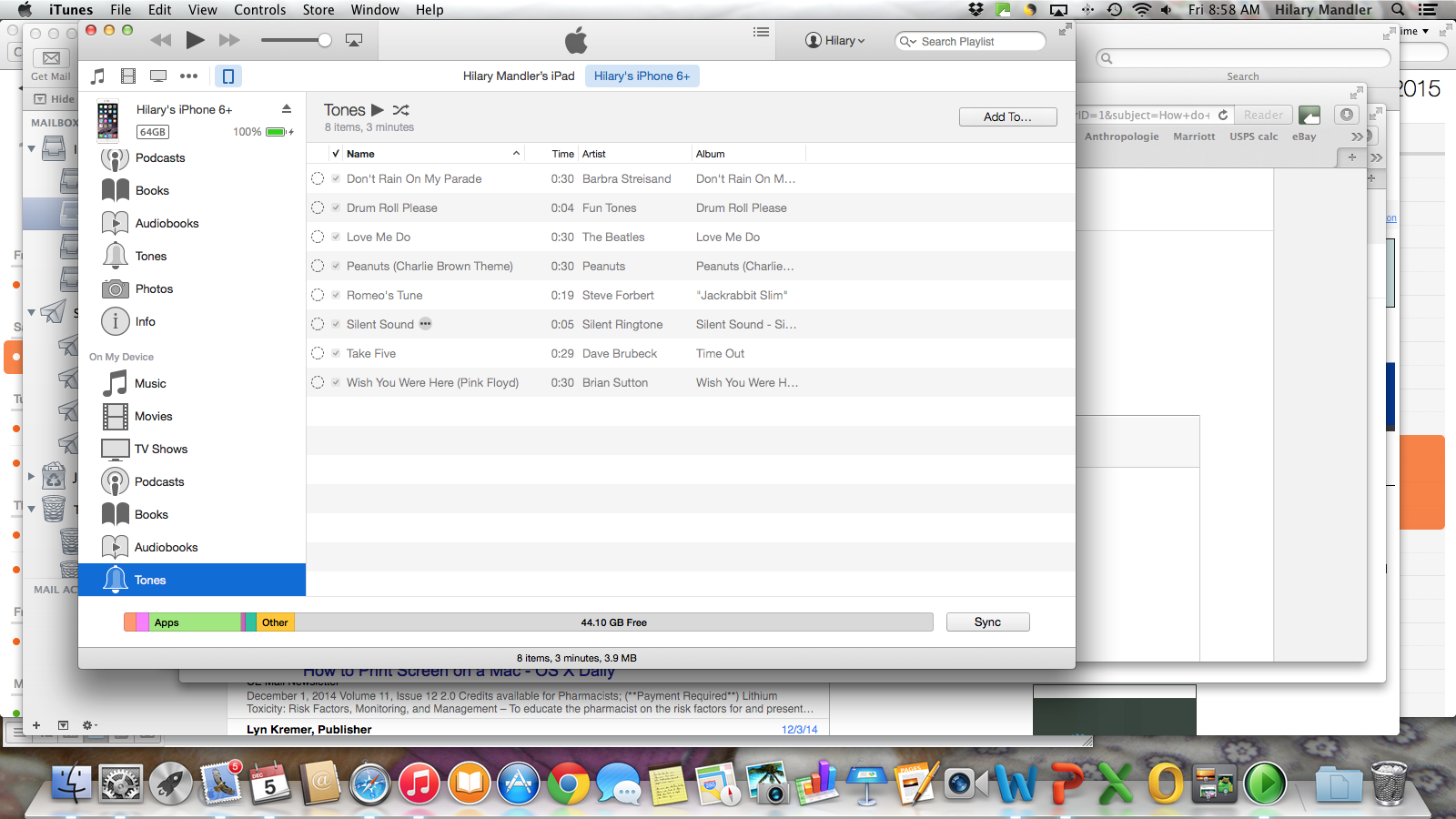Open the AirPlay icon next to volume
Viewport: 1456px width, 819px height.
(x=353, y=40)
